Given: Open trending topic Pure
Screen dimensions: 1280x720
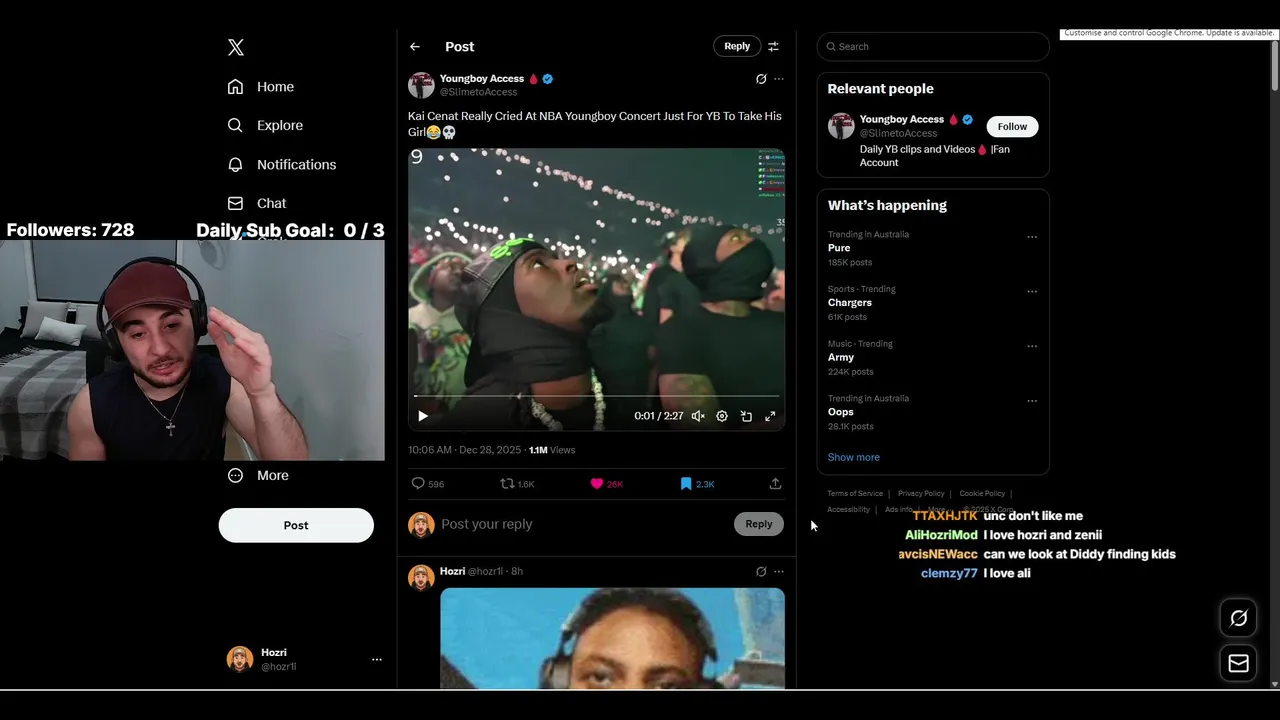Looking at the screenshot, I should [839, 248].
